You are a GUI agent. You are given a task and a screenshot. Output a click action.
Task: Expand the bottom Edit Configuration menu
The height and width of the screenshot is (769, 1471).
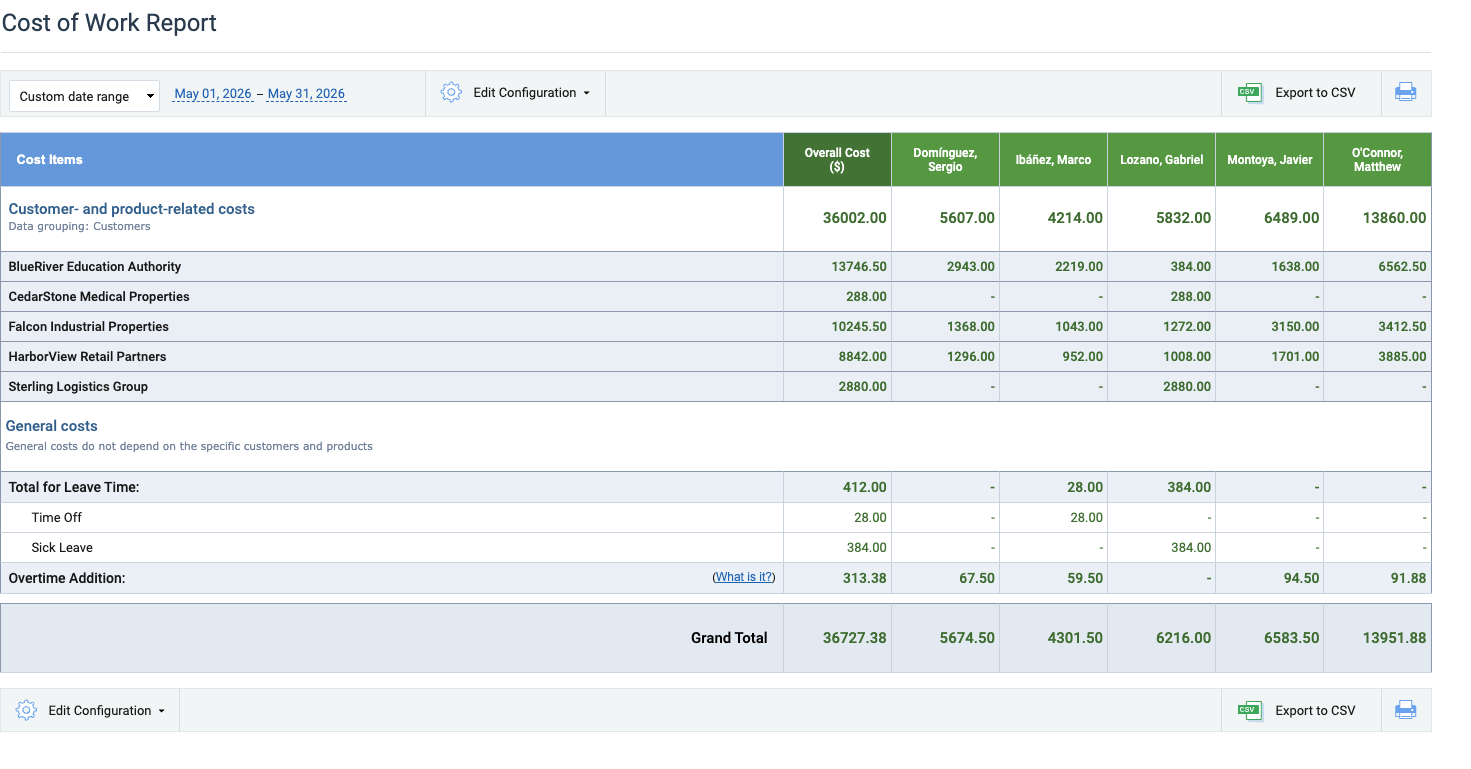tap(90, 711)
